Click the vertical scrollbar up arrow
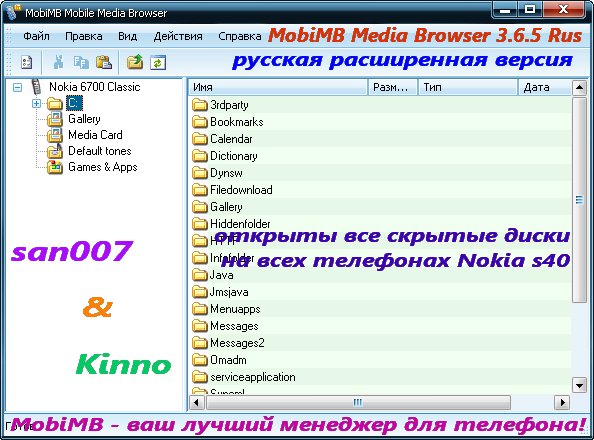 click(x=579, y=88)
